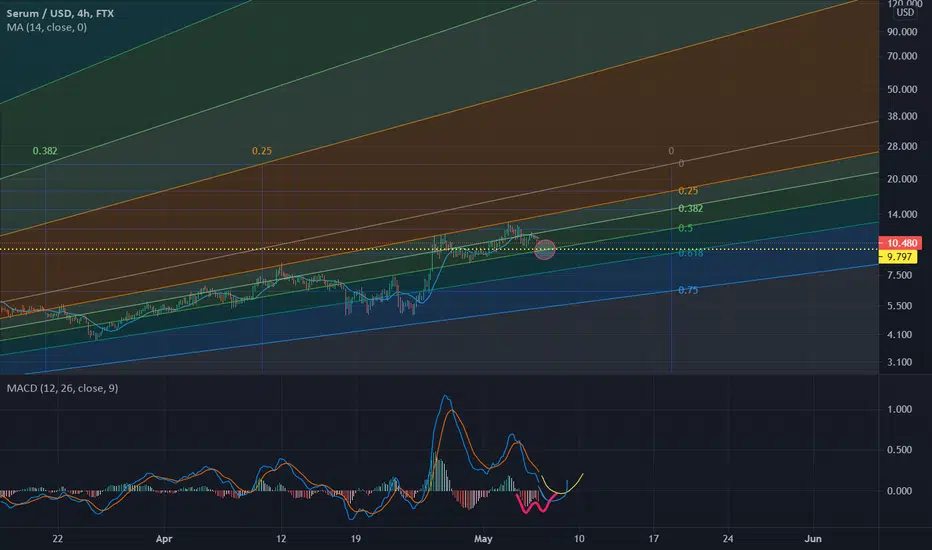Click the 7.500 price axis value
Viewport: 932px width, 550px height.
coord(899,275)
